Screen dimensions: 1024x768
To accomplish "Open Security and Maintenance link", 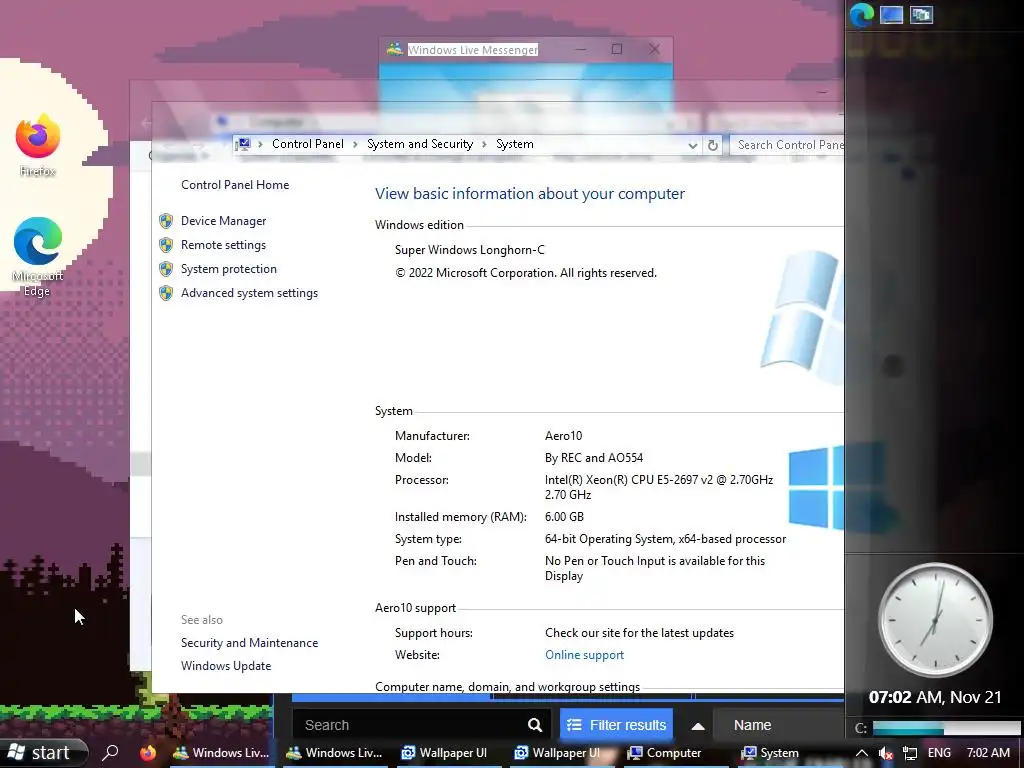I will point(249,643).
